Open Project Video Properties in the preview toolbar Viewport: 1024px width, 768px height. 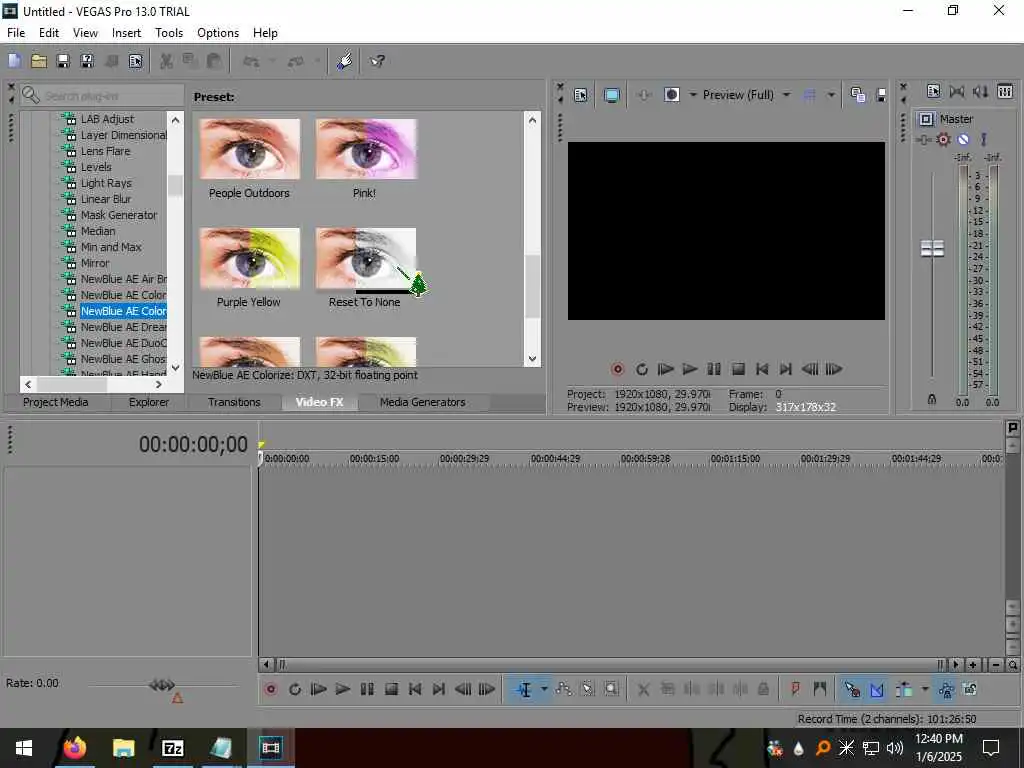point(581,95)
